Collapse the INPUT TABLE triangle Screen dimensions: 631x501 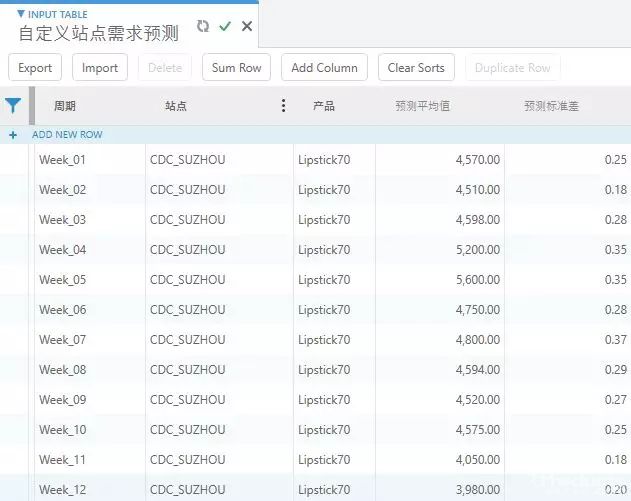21,14
